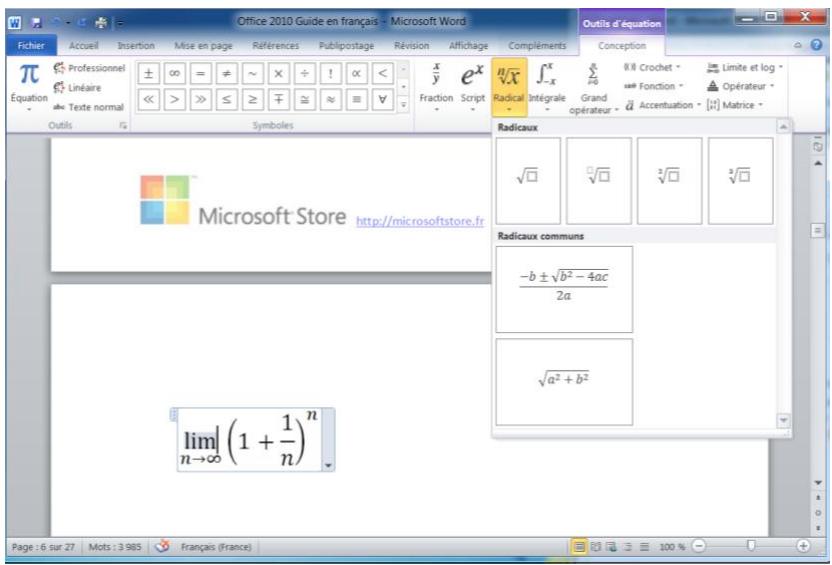Insert the factorial exclamation symbol
This screenshot has width=832, height=565.
[331, 74]
